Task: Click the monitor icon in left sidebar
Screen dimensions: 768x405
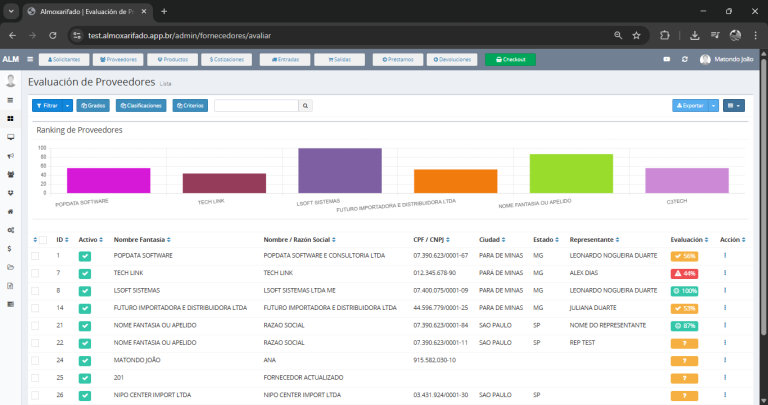Action: tap(10, 136)
